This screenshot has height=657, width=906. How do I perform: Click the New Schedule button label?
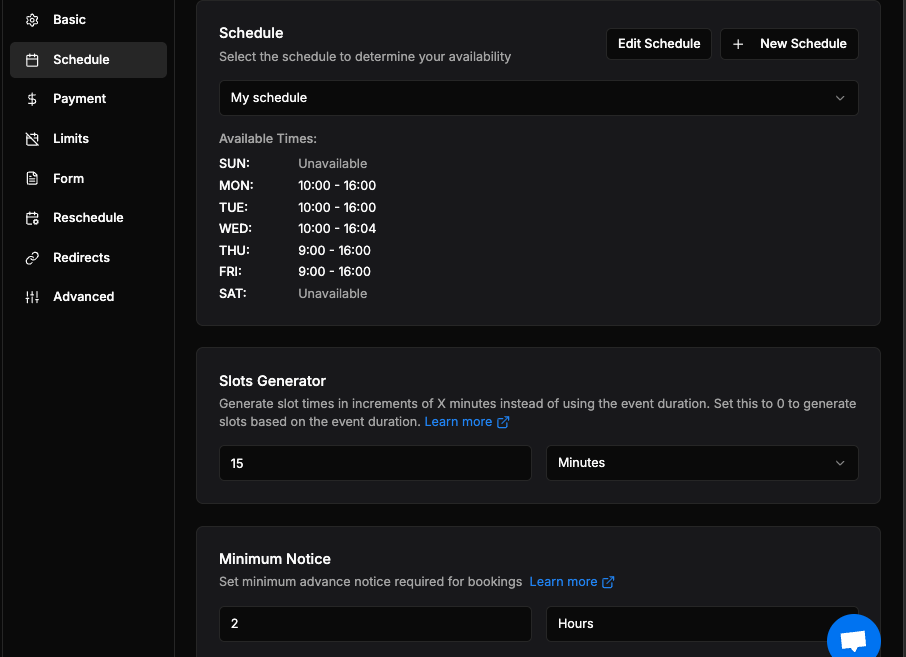(803, 43)
